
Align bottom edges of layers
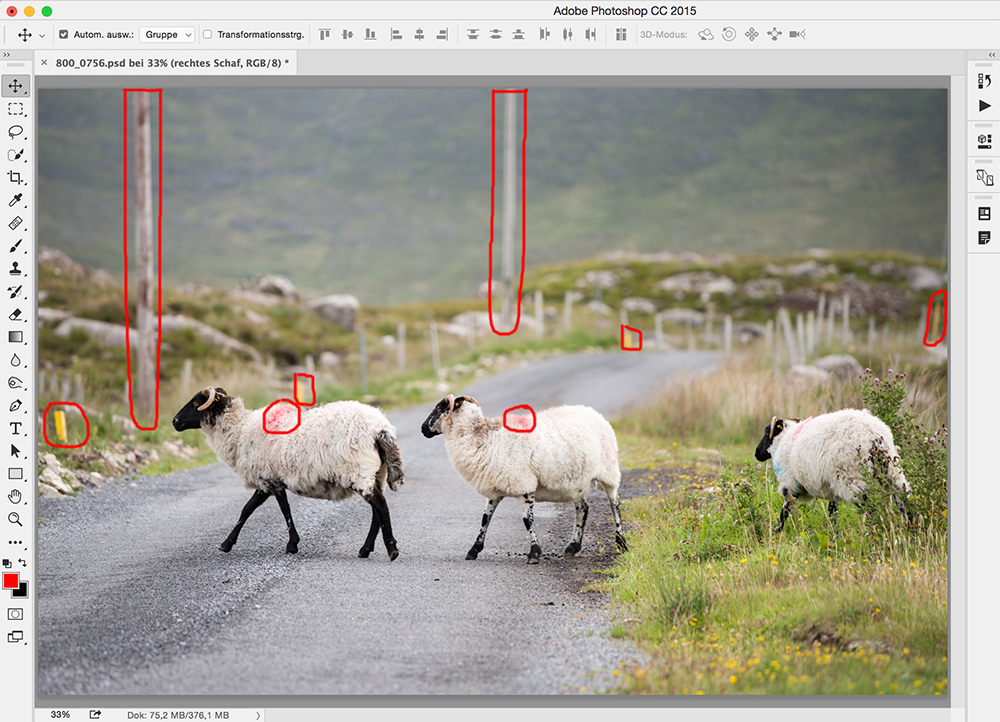tap(371, 34)
